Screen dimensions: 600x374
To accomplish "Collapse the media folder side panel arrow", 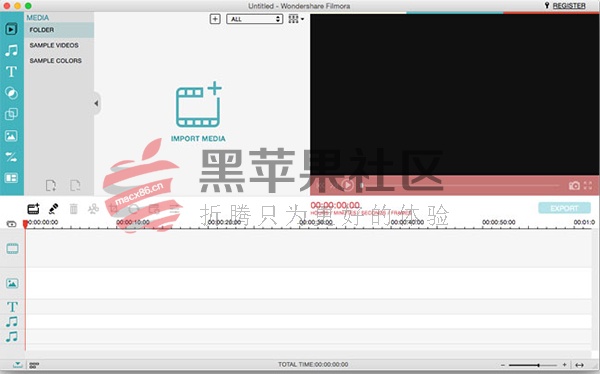I will tap(96, 103).
